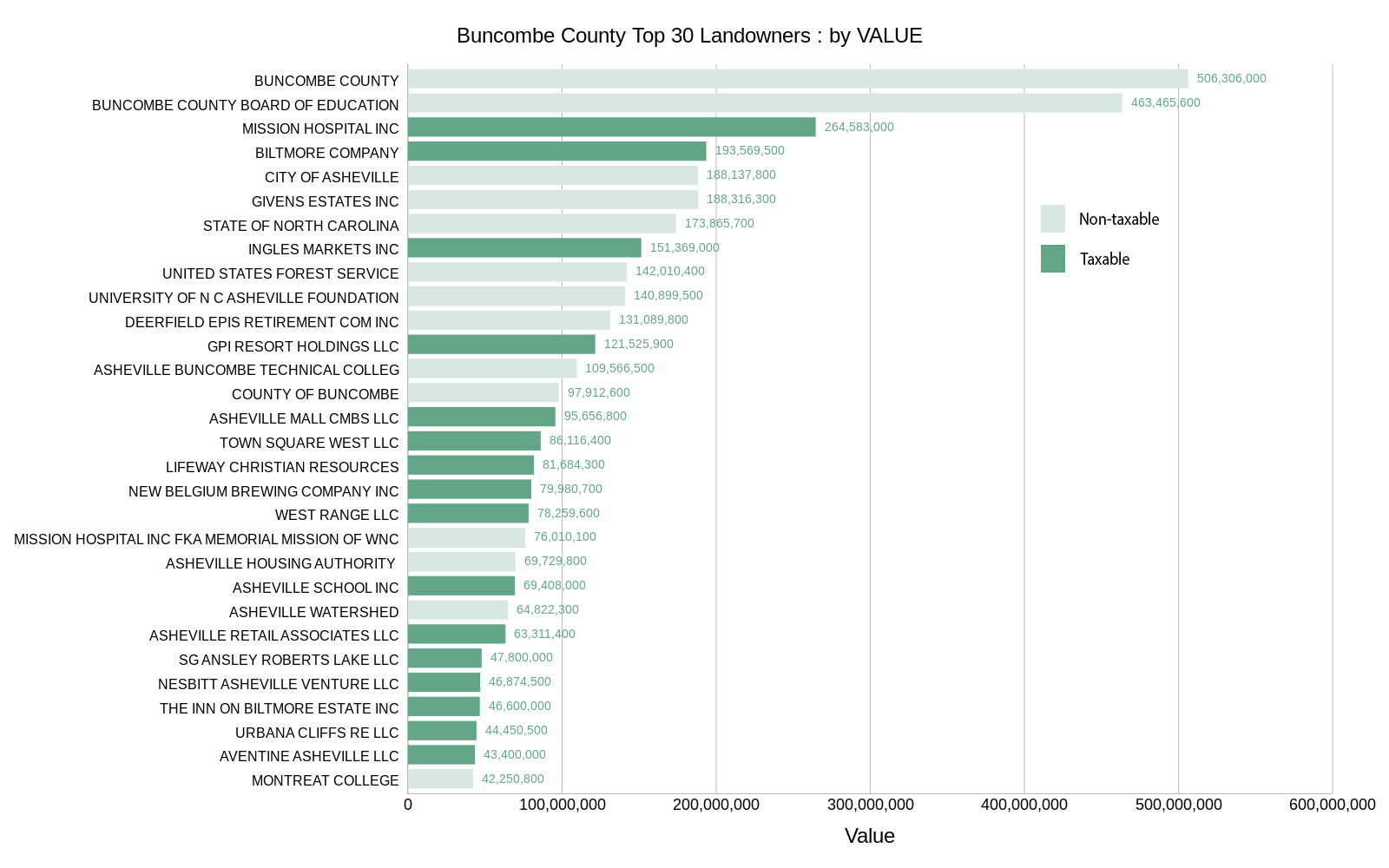Click the GPI RESORT HOLDINGS LLC bar
This screenshot has height=868, width=1389.
tap(502, 345)
